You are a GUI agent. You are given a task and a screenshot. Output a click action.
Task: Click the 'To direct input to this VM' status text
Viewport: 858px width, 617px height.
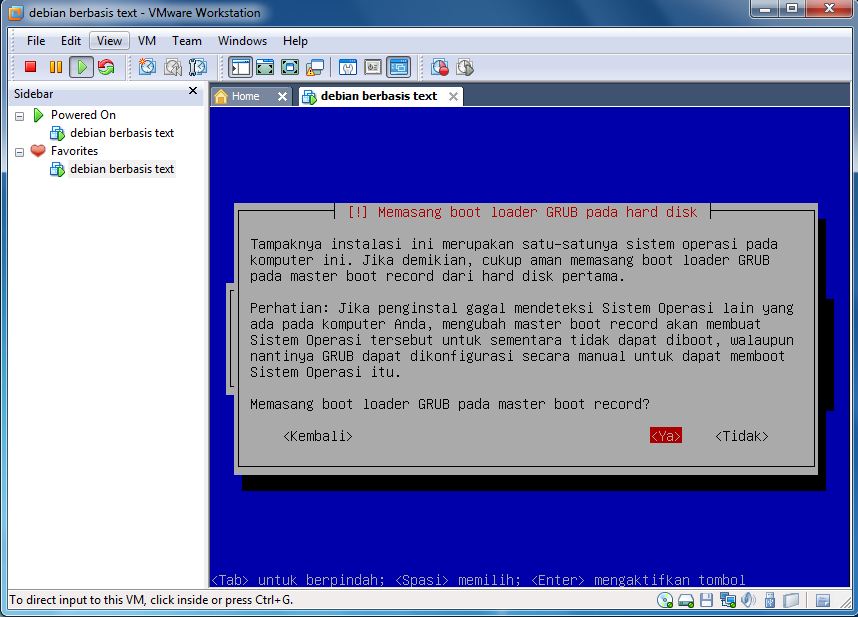coord(151,600)
